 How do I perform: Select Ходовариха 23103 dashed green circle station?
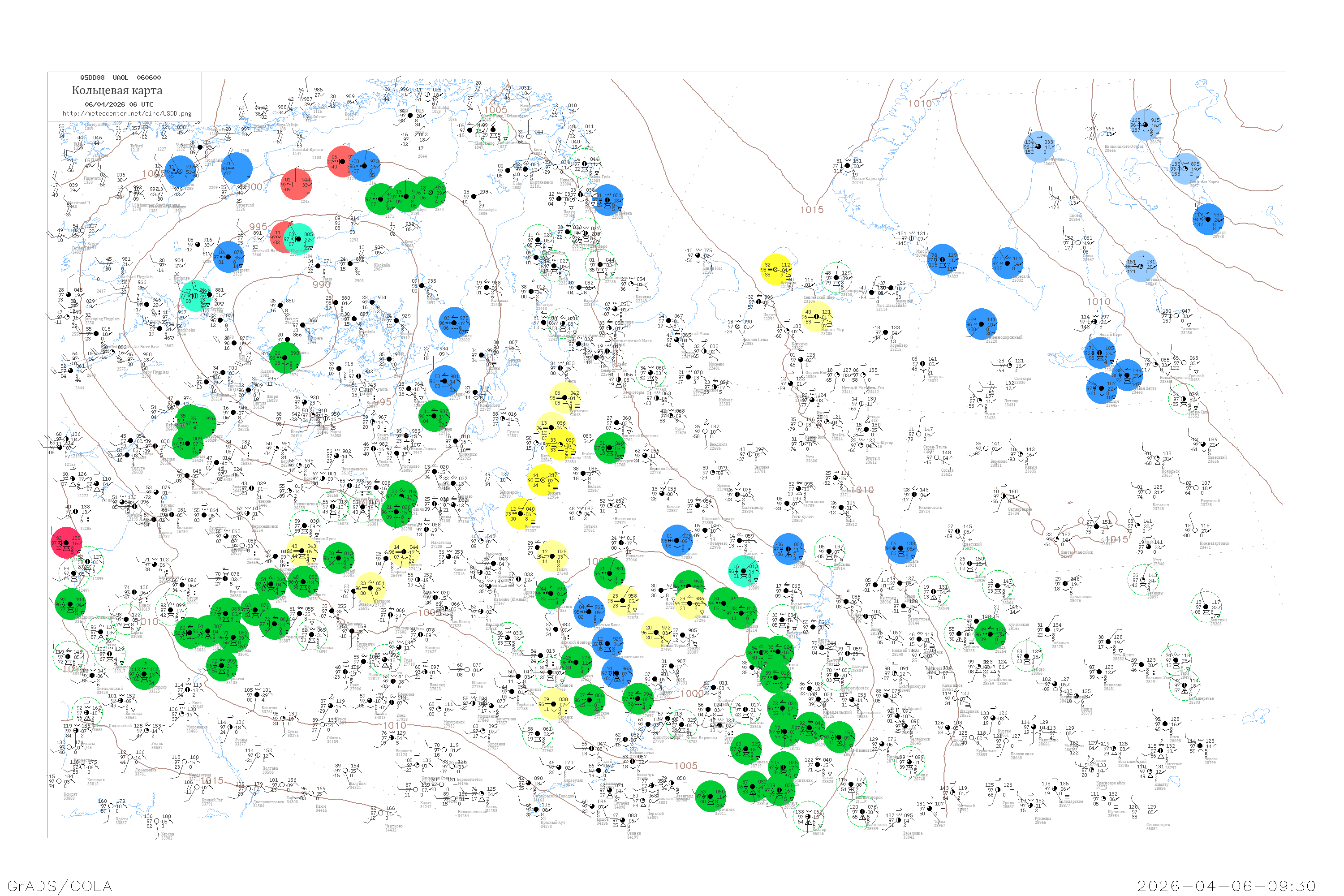click(836, 277)
